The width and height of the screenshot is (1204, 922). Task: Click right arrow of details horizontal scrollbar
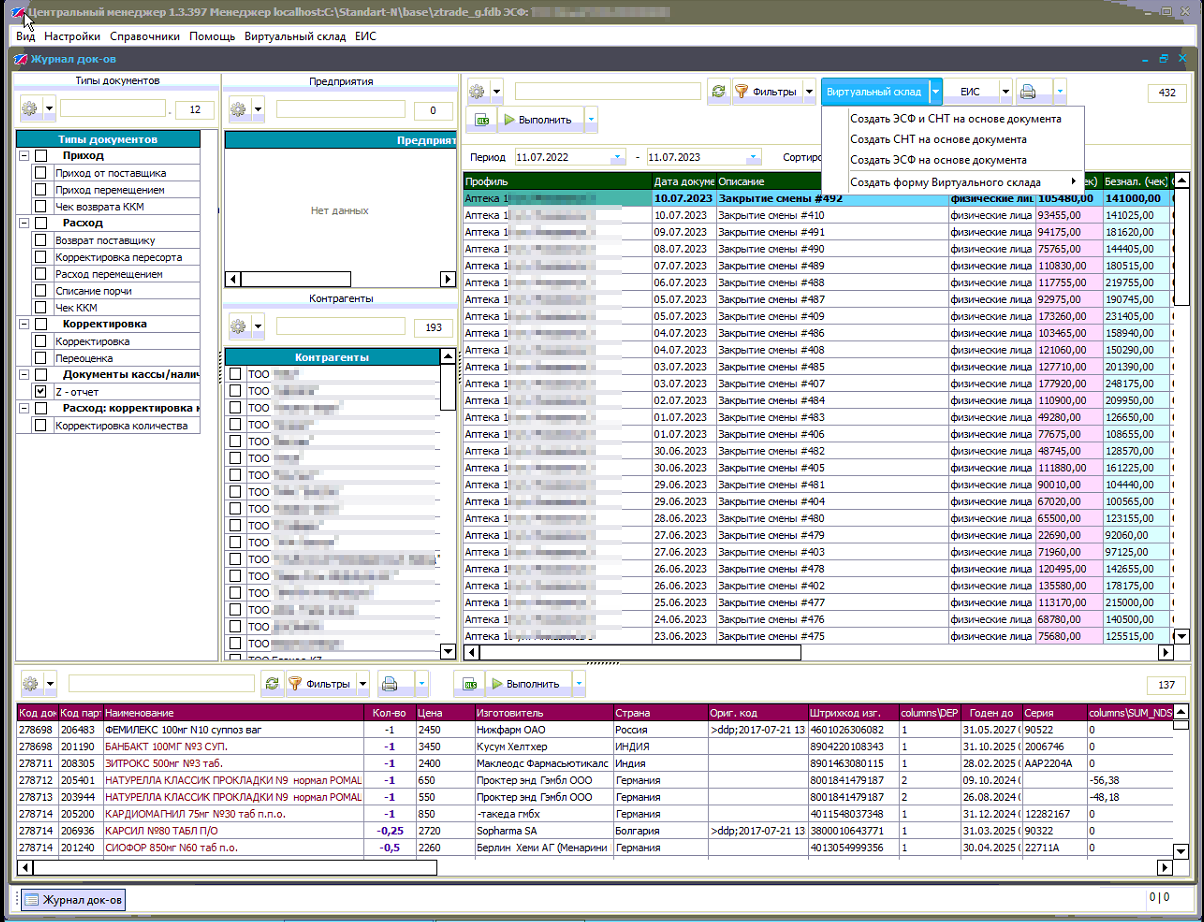[x=1165, y=869]
